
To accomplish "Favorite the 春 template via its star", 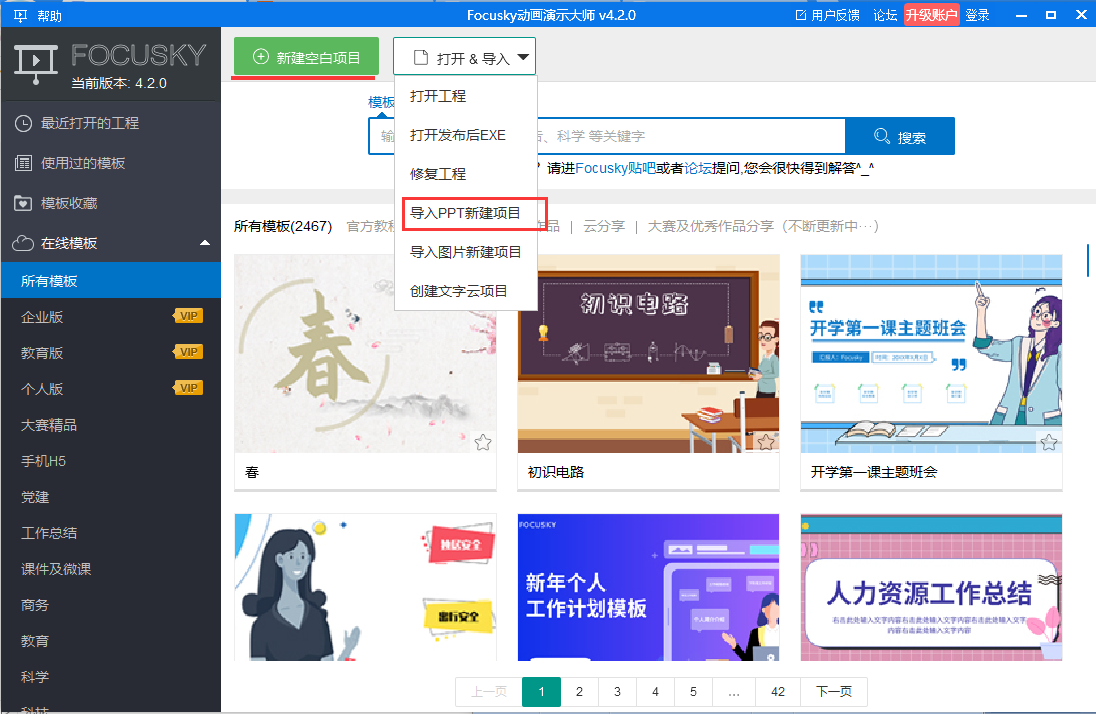I will [483, 441].
